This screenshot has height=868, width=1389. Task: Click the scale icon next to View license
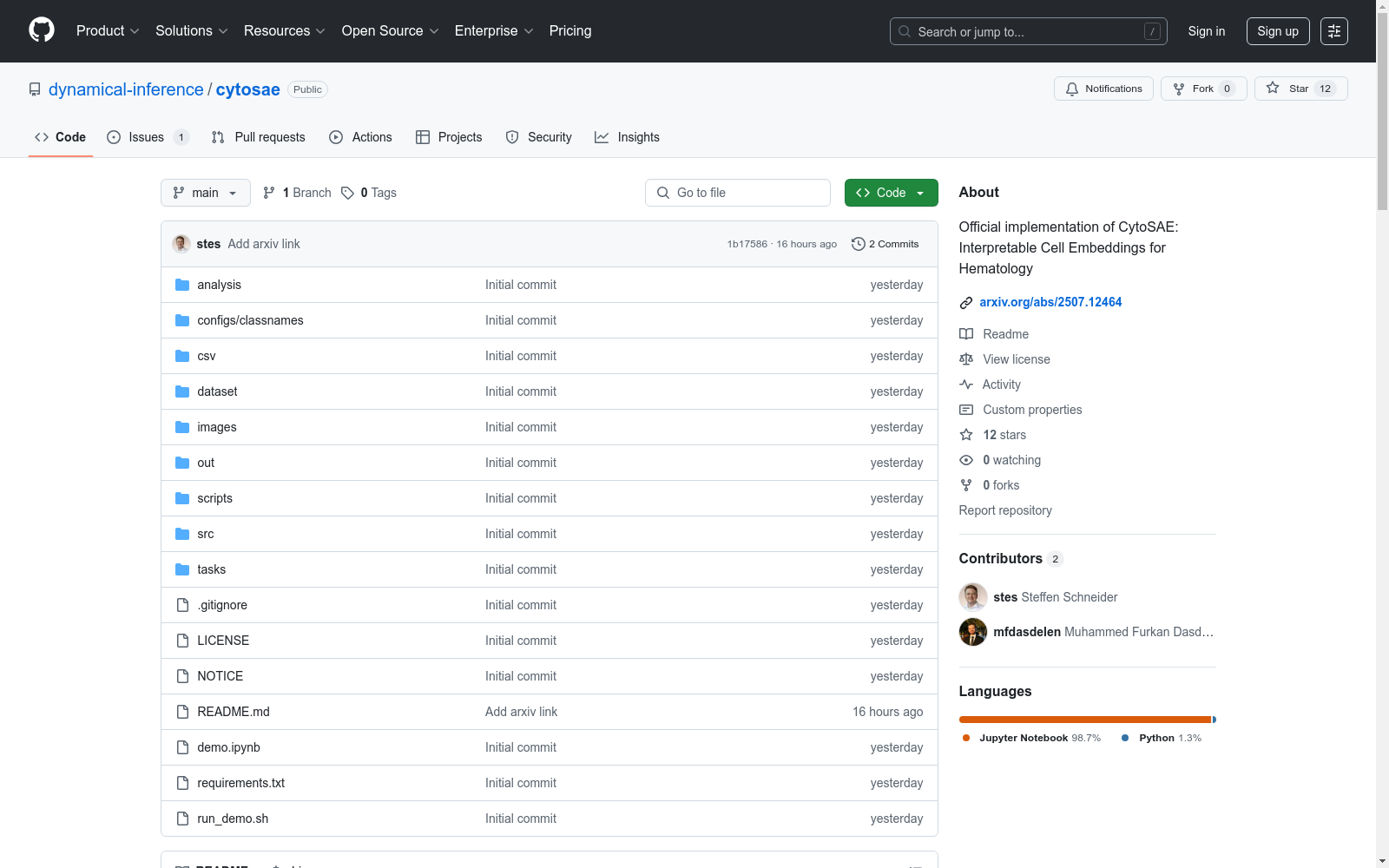pyautogui.click(x=966, y=359)
